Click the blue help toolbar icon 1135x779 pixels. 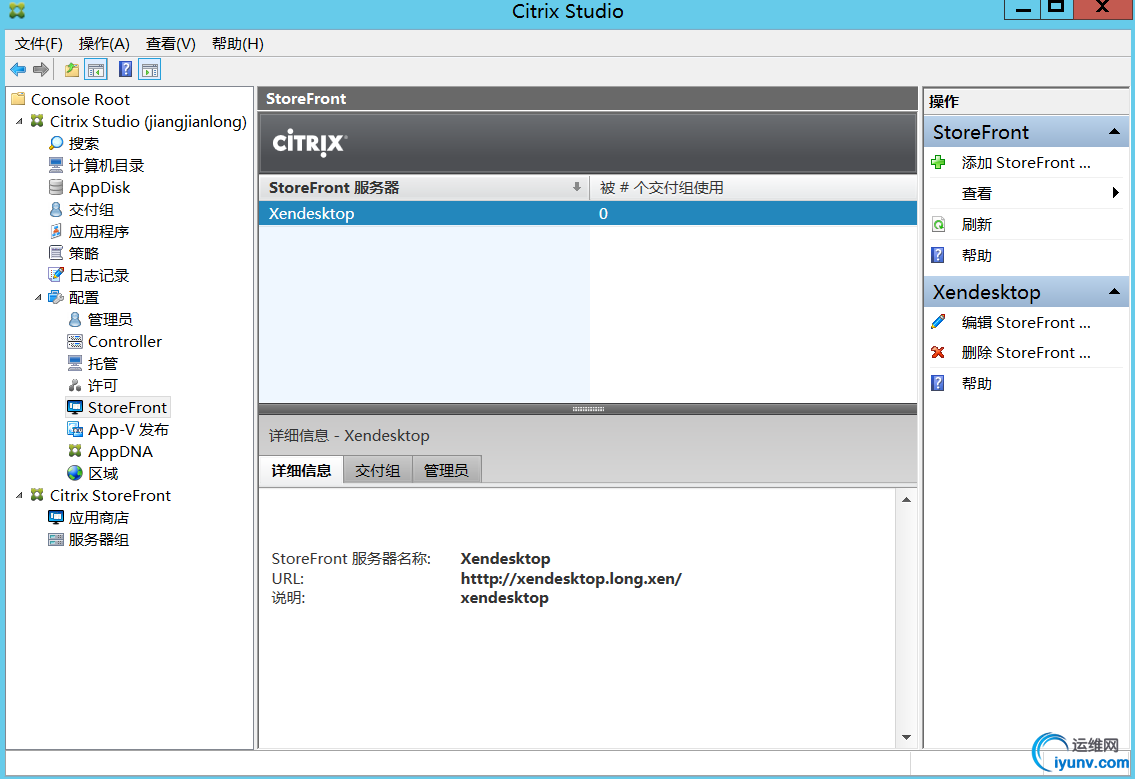coord(125,70)
